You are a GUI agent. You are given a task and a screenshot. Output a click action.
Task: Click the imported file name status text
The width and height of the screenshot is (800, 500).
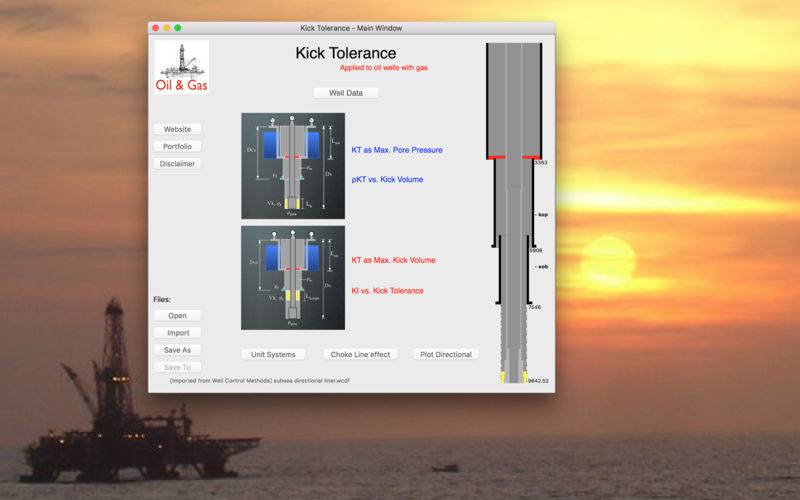[x=260, y=381]
